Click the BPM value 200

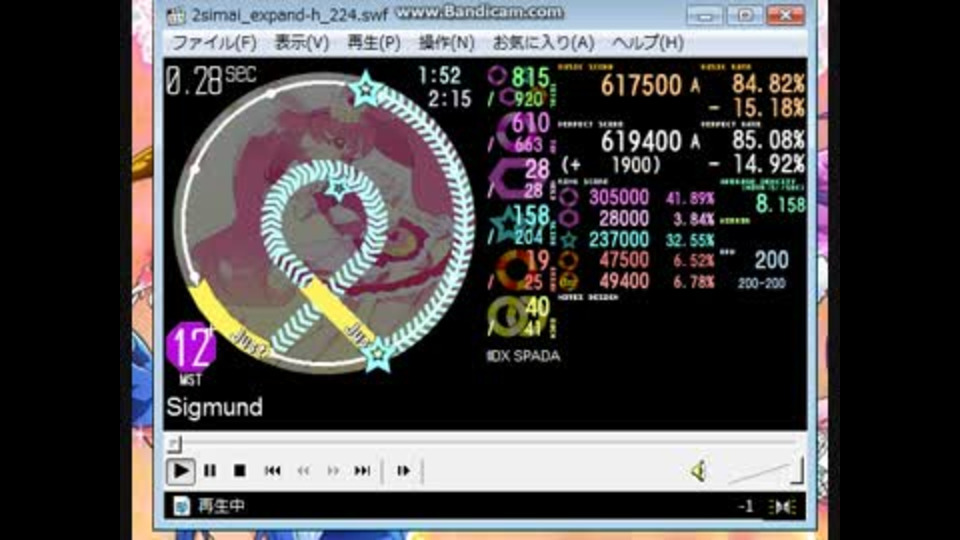(771, 261)
